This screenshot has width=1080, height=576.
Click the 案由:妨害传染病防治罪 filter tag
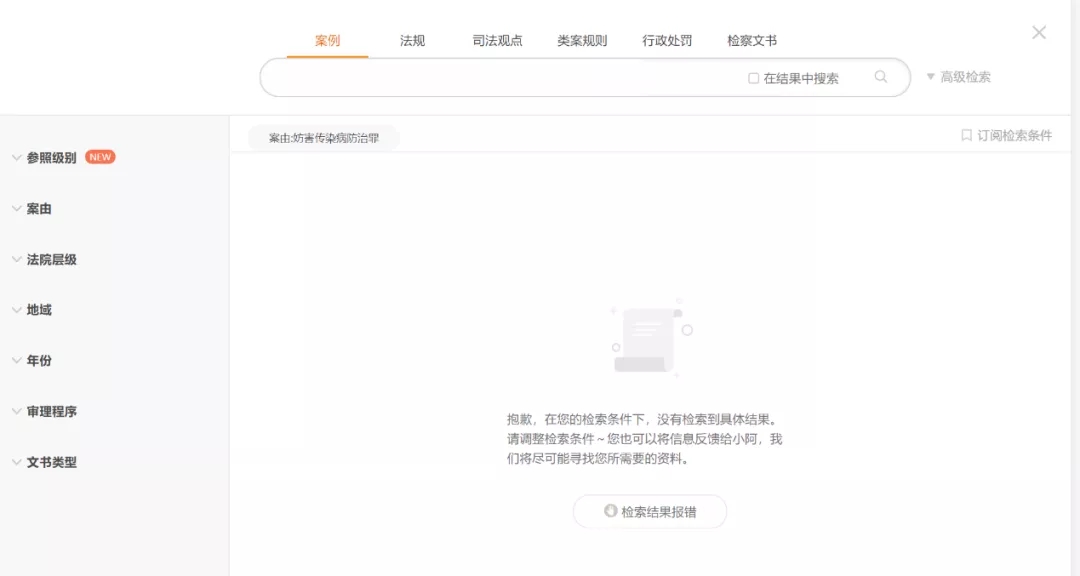323,138
